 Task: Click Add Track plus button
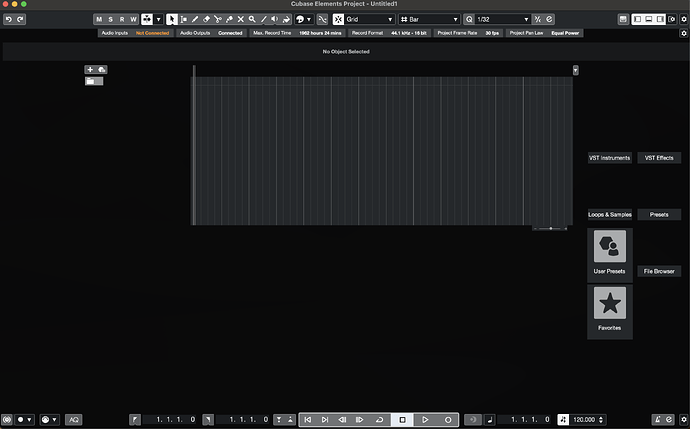90,70
